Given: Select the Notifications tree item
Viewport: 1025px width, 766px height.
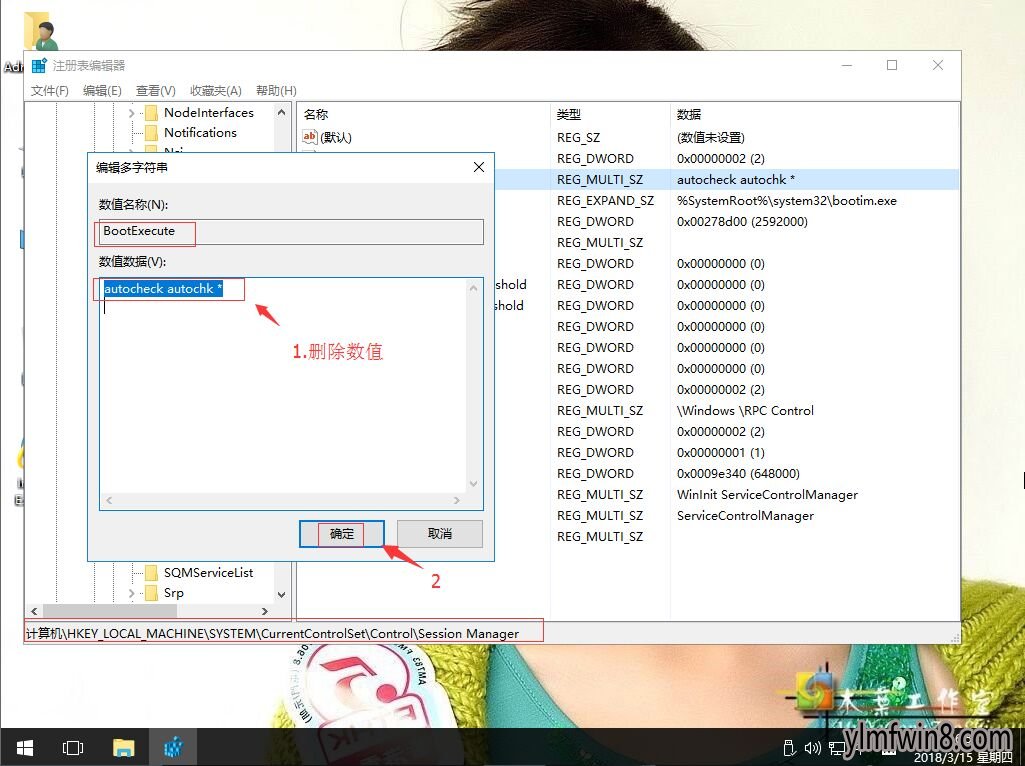Looking at the screenshot, I should click(x=200, y=133).
